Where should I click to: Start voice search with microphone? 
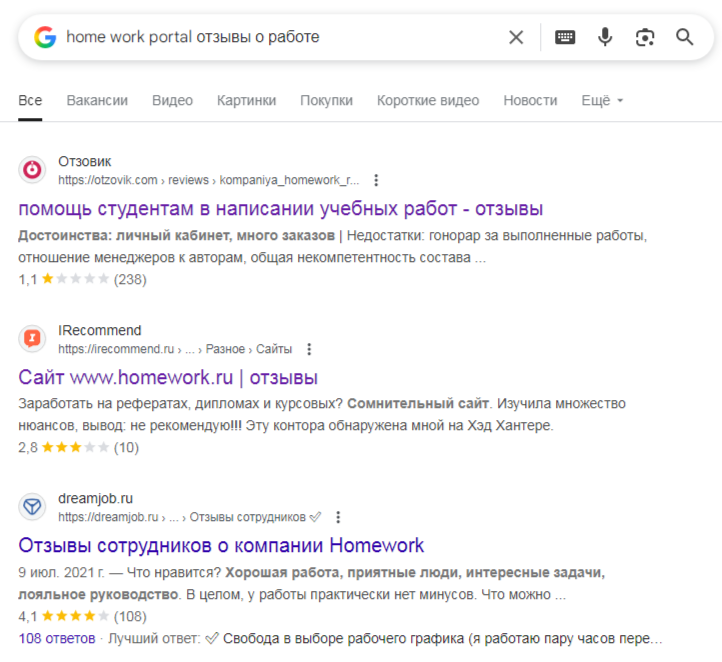pos(605,38)
